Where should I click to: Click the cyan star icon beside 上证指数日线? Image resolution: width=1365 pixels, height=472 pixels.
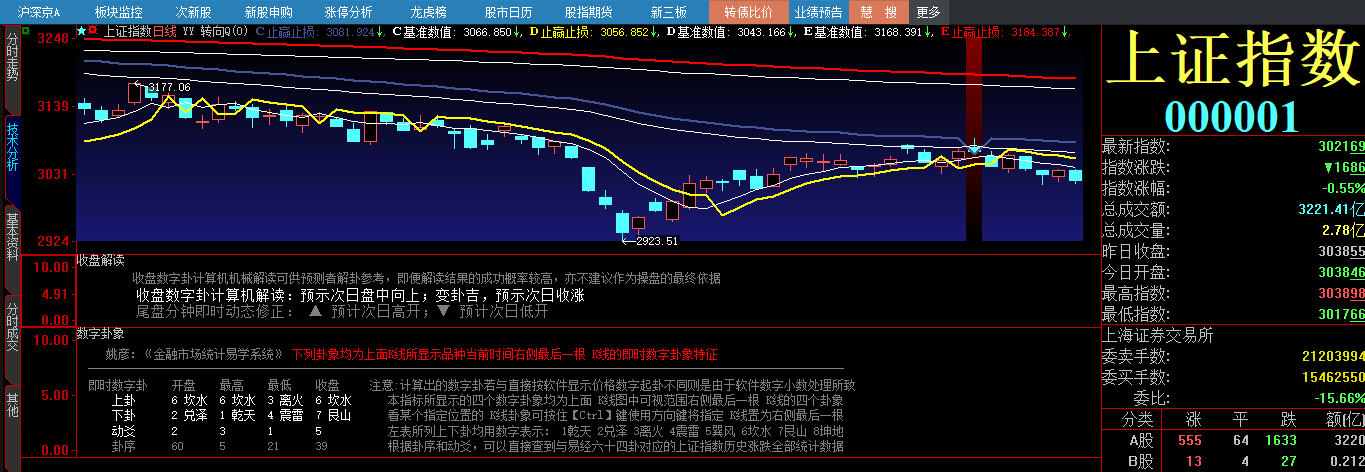(81, 31)
